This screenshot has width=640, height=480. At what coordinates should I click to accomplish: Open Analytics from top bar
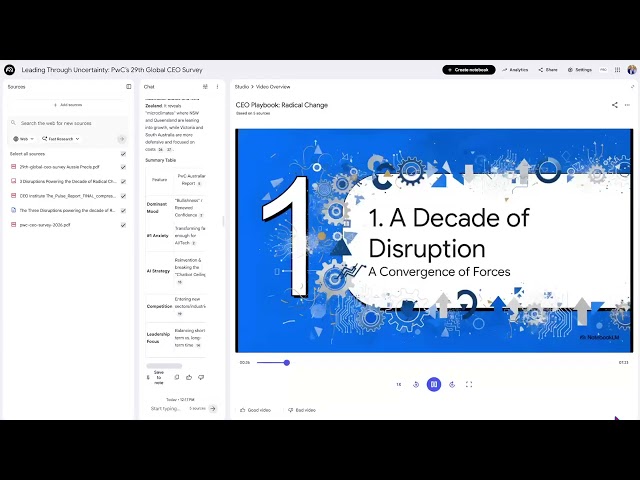515,70
